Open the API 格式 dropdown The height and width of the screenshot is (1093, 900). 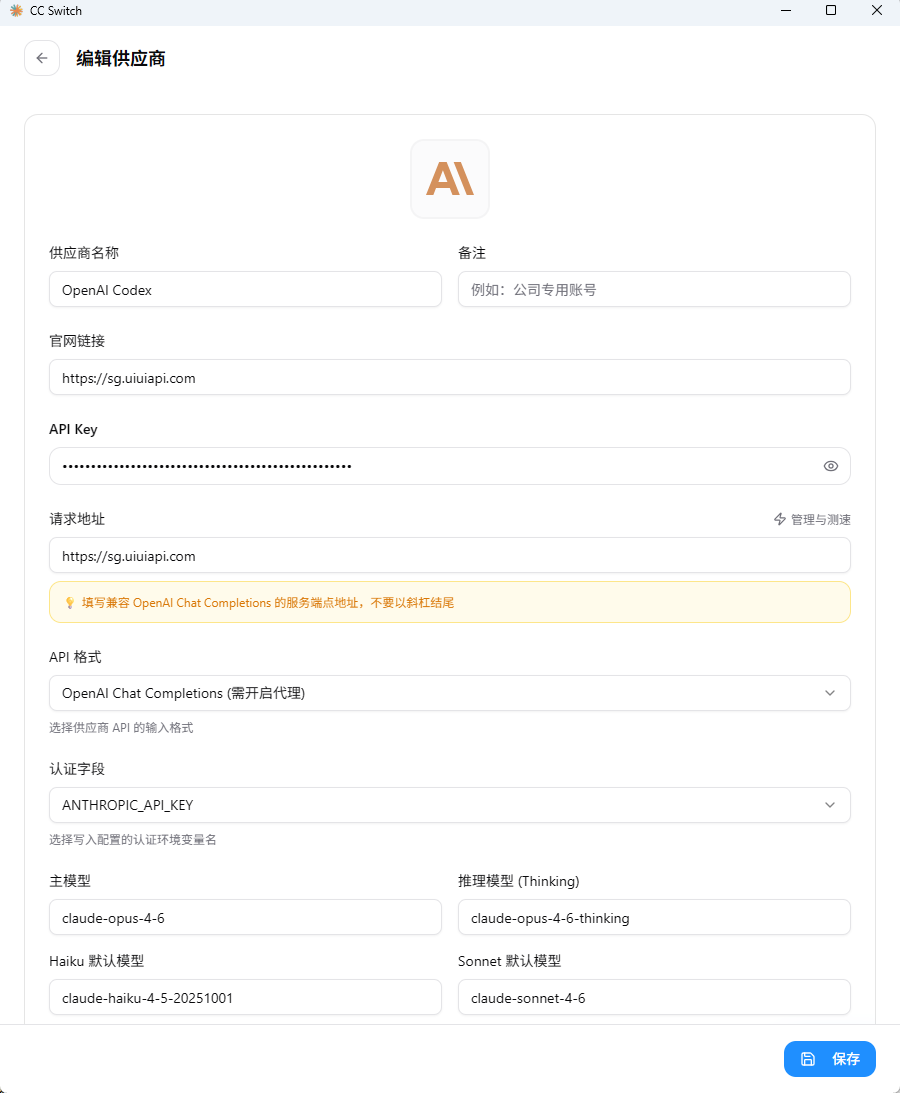click(449, 693)
